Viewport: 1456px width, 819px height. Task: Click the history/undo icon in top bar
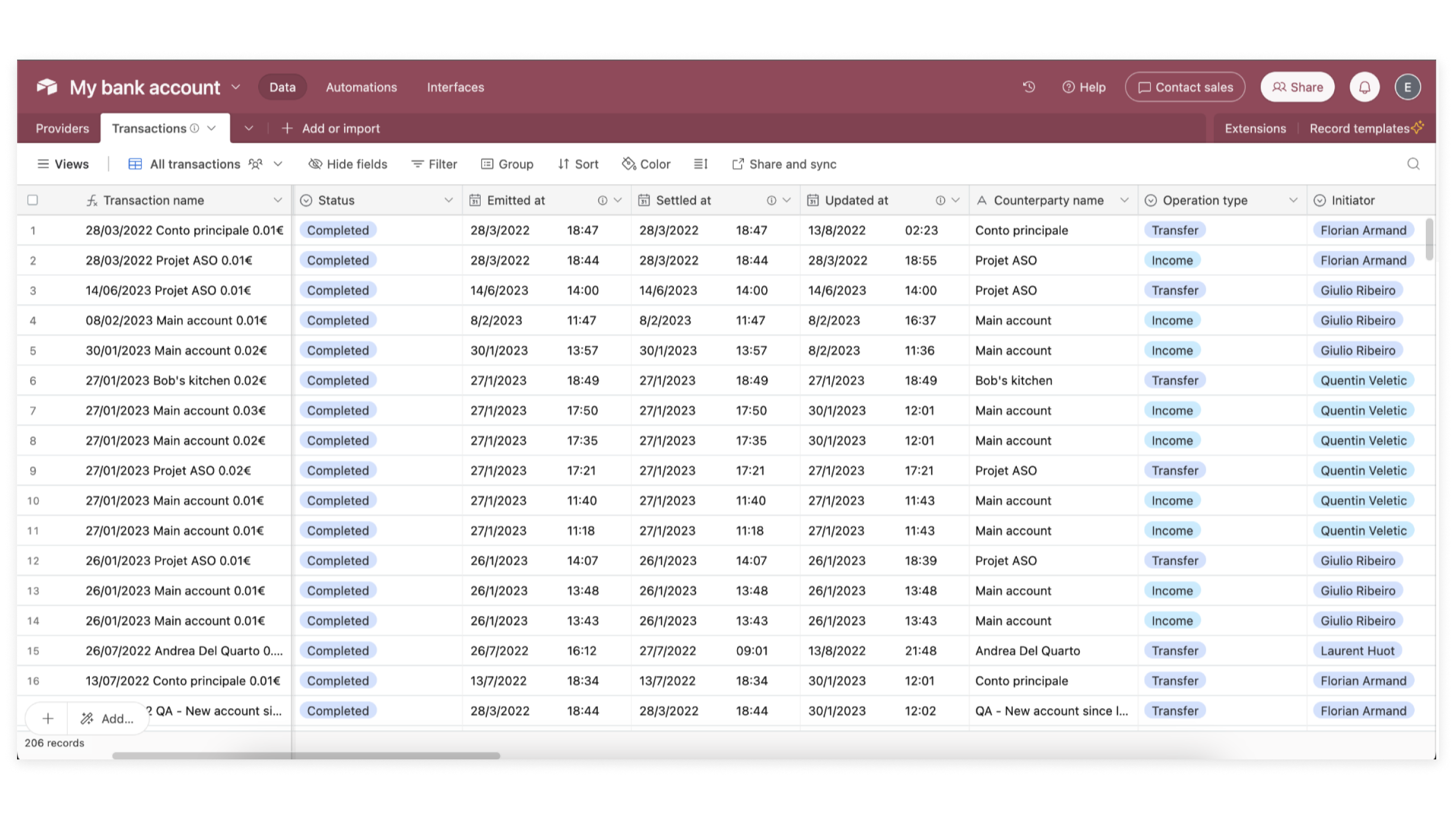point(1030,87)
